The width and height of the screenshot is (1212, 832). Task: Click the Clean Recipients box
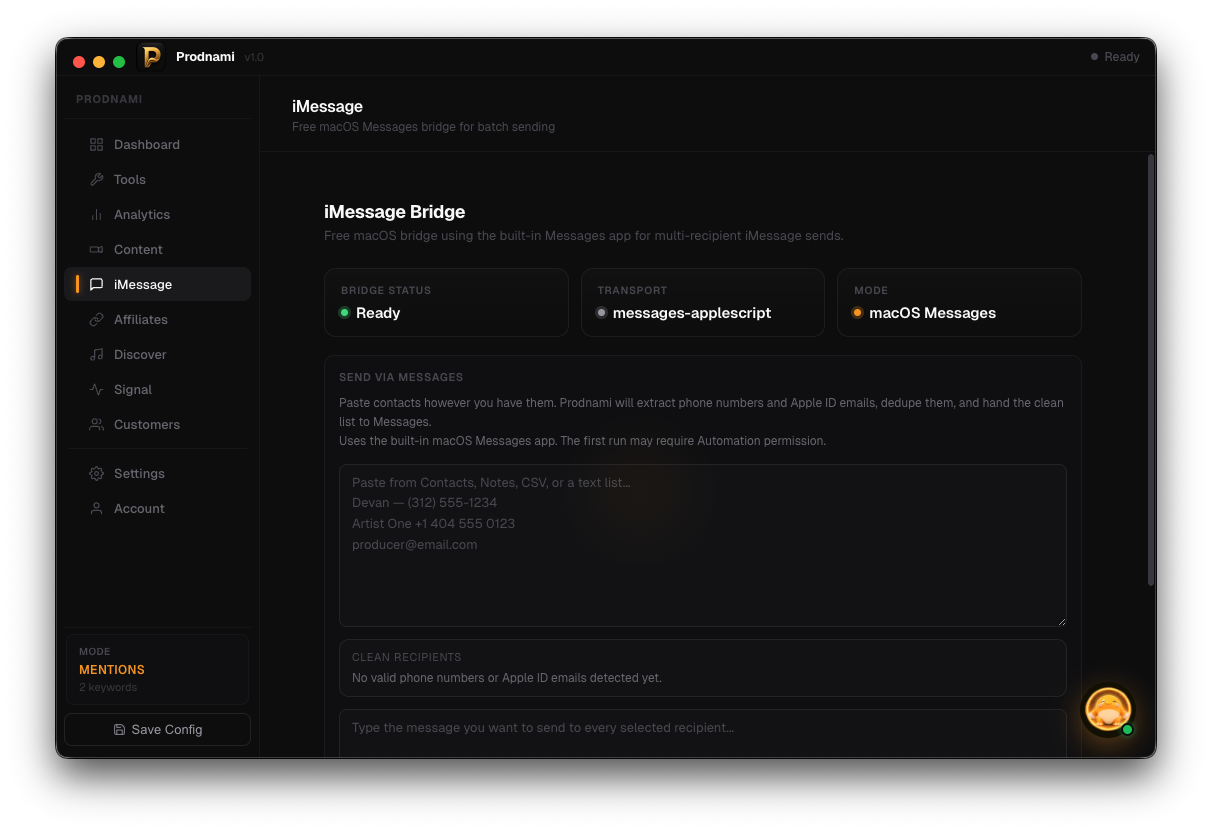[702, 668]
